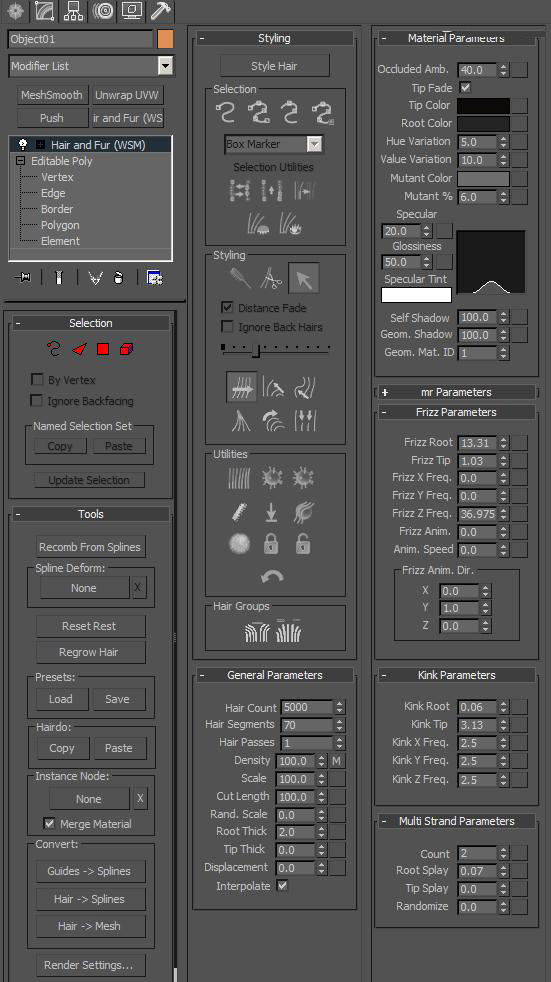
Task: Click the Style Hair button
Action: [x=274, y=66]
